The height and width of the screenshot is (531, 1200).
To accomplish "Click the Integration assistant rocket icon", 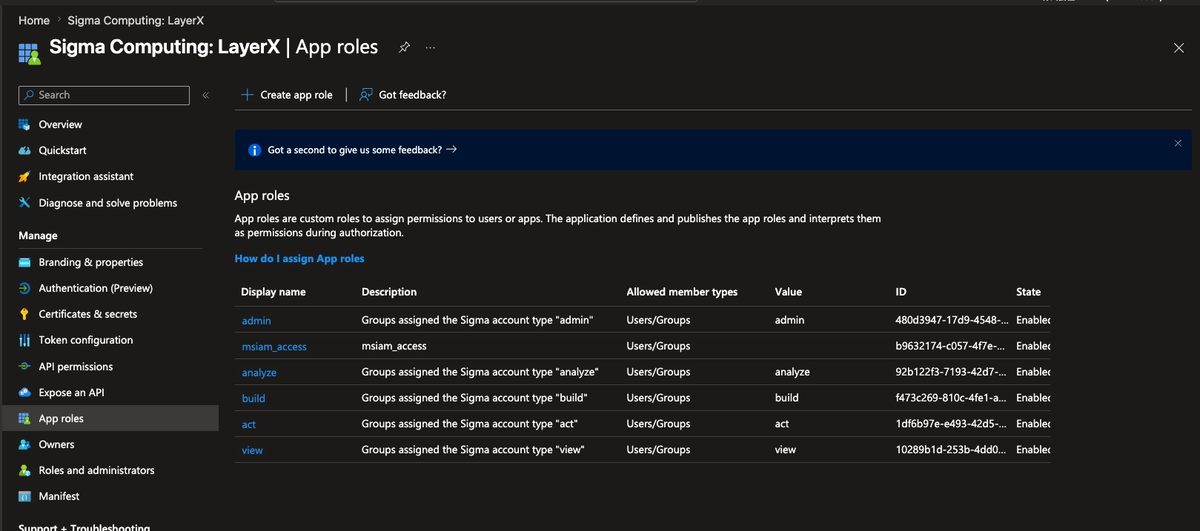I will pyautogui.click(x=25, y=177).
